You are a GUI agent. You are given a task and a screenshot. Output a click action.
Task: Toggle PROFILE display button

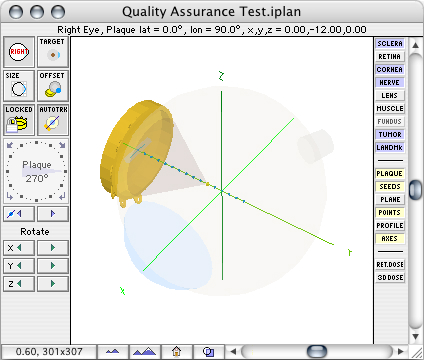point(390,226)
